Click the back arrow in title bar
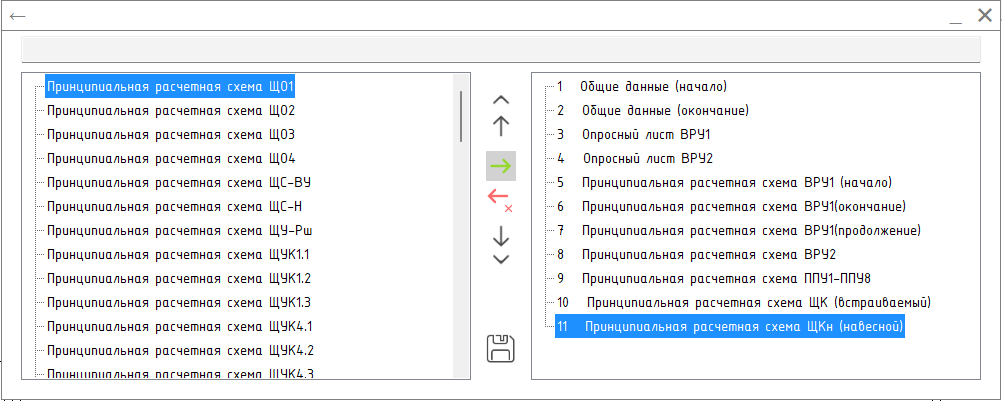 tap(17, 16)
